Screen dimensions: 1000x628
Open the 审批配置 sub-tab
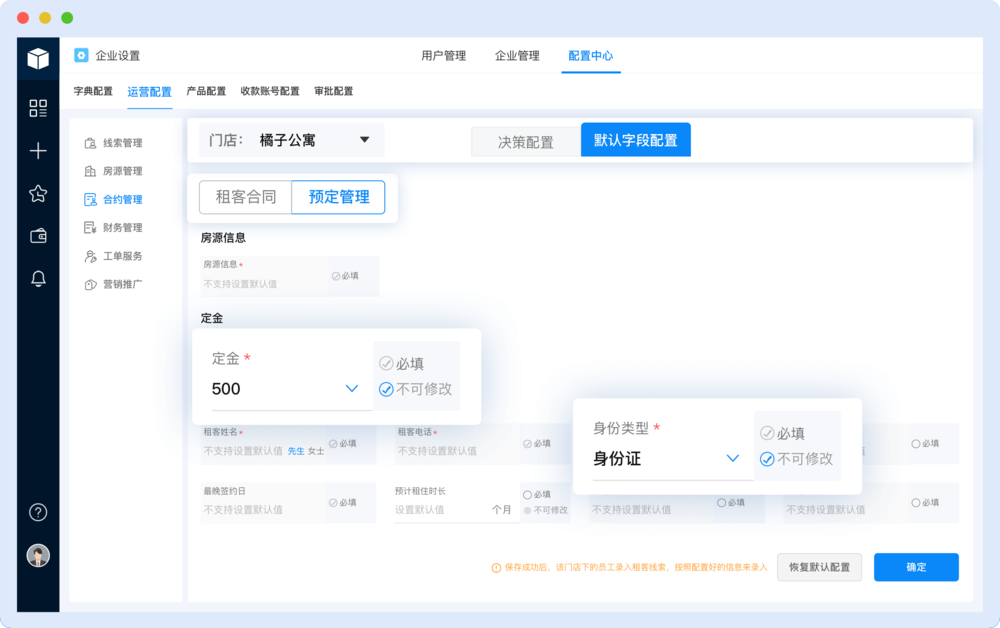pyautogui.click(x=334, y=91)
